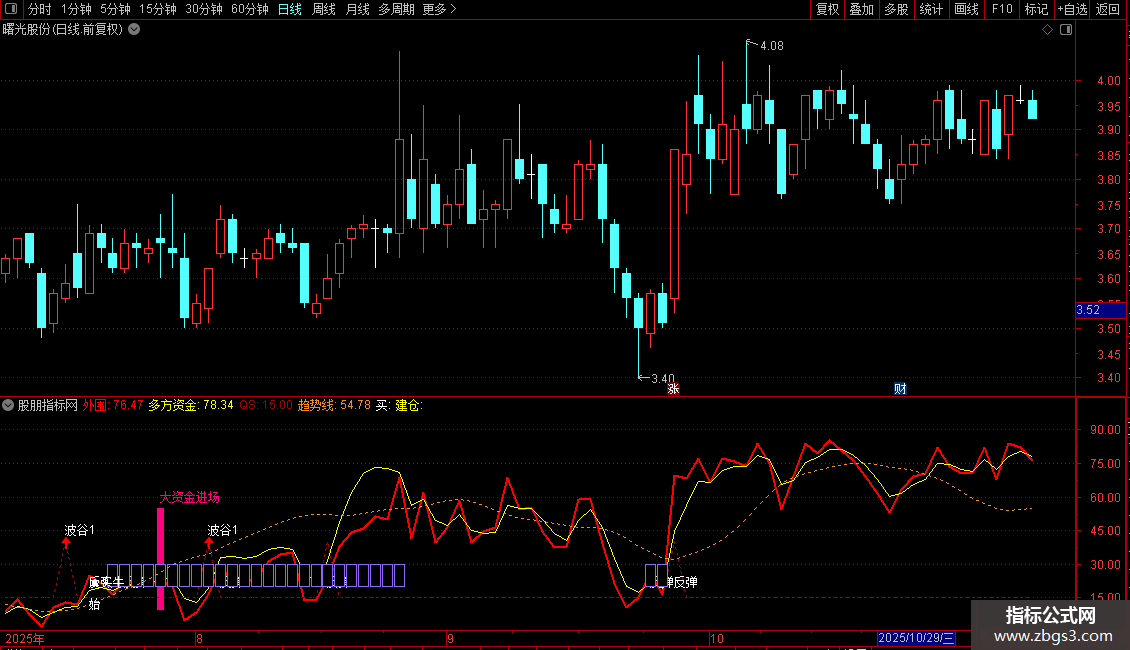Image resolution: width=1130 pixels, height=650 pixels.
Task: Select the 日线 daily period tab
Action: tap(290, 9)
